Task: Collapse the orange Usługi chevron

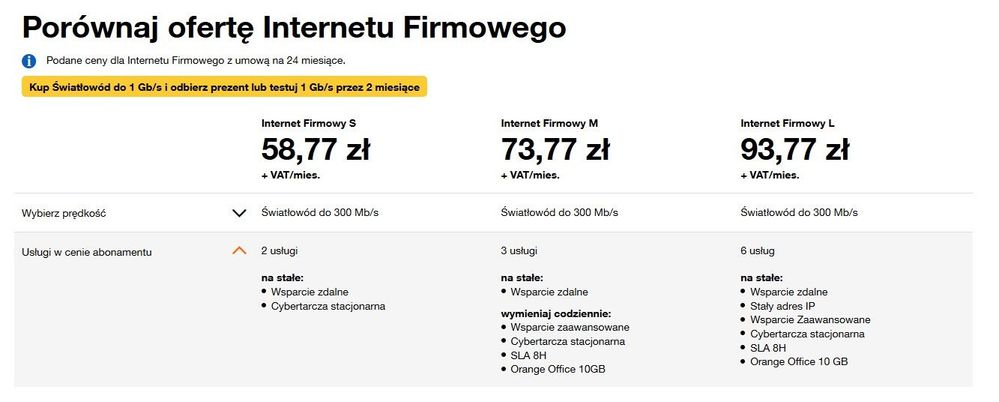Action: point(239,251)
